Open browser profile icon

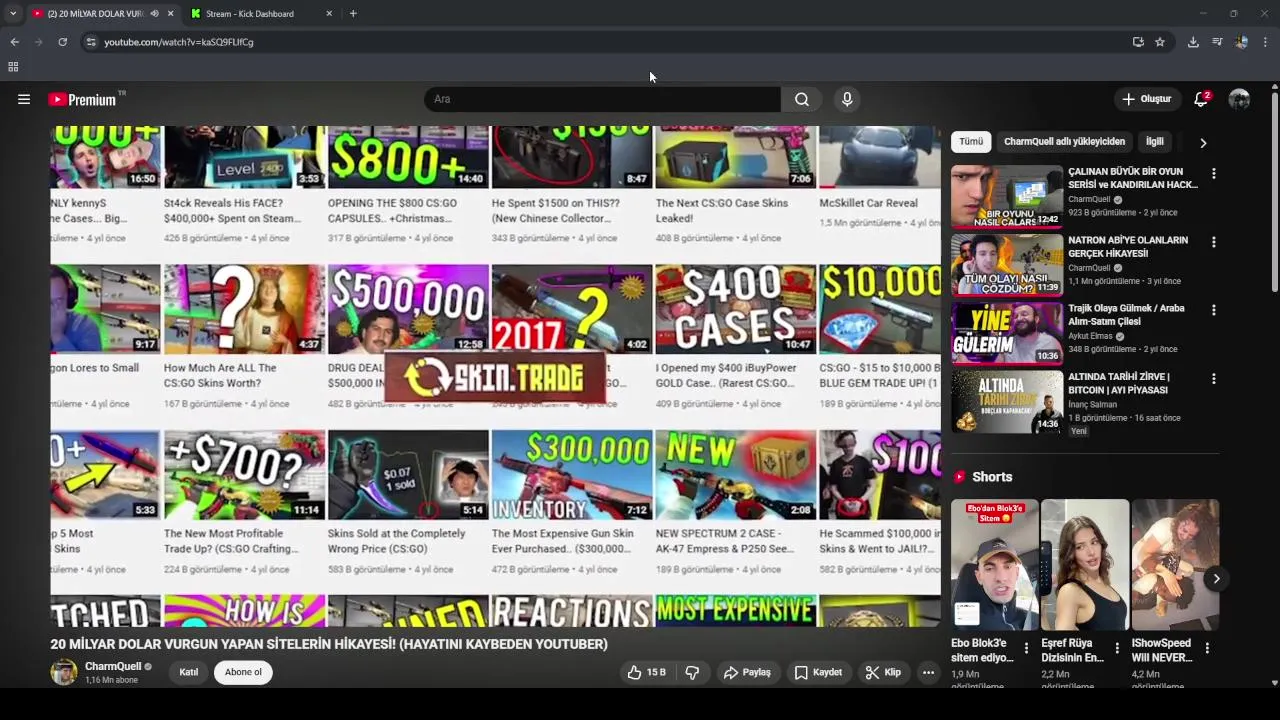(x=1241, y=42)
